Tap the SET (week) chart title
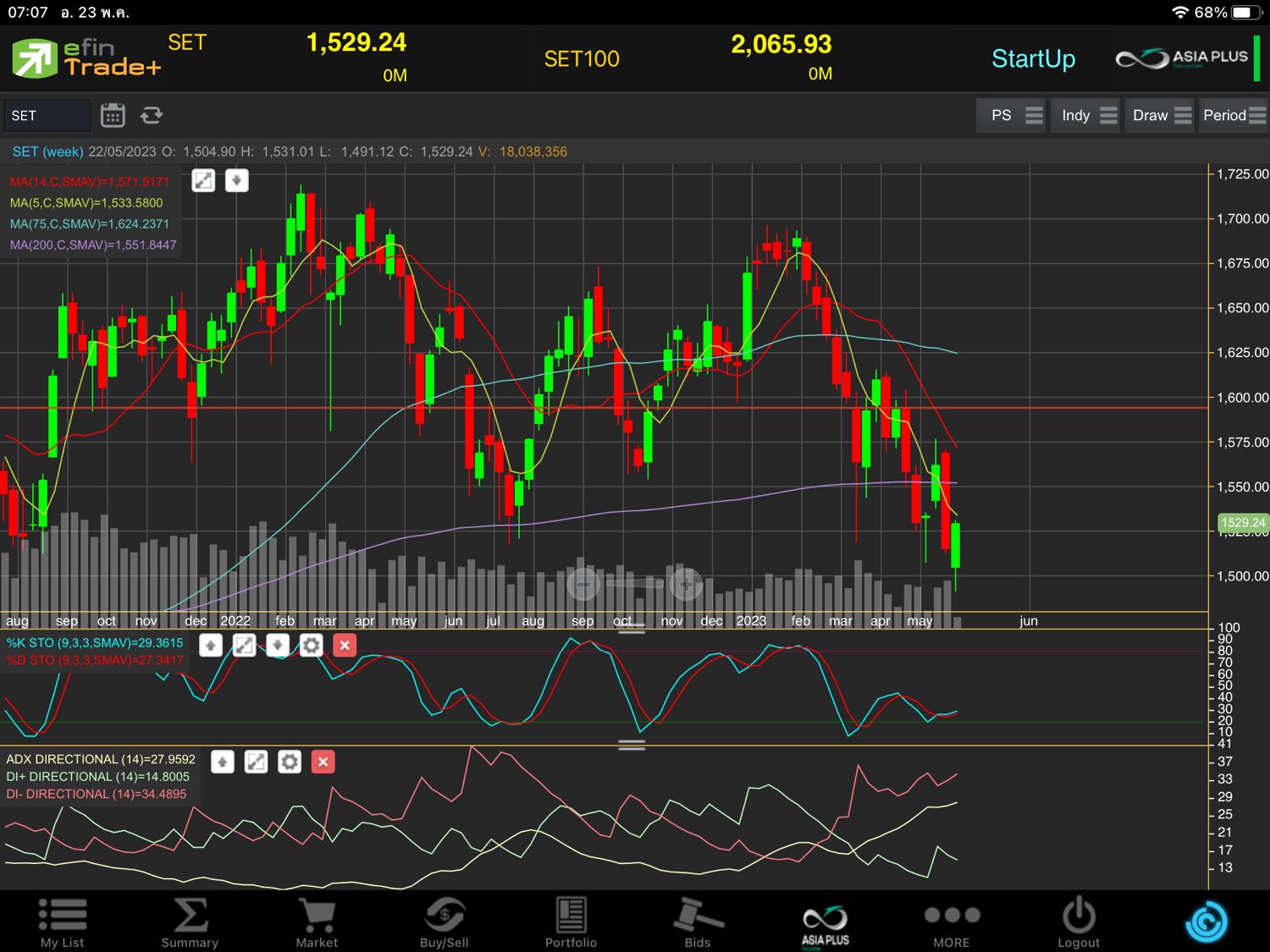This screenshot has height=952, width=1270. pos(47,151)
